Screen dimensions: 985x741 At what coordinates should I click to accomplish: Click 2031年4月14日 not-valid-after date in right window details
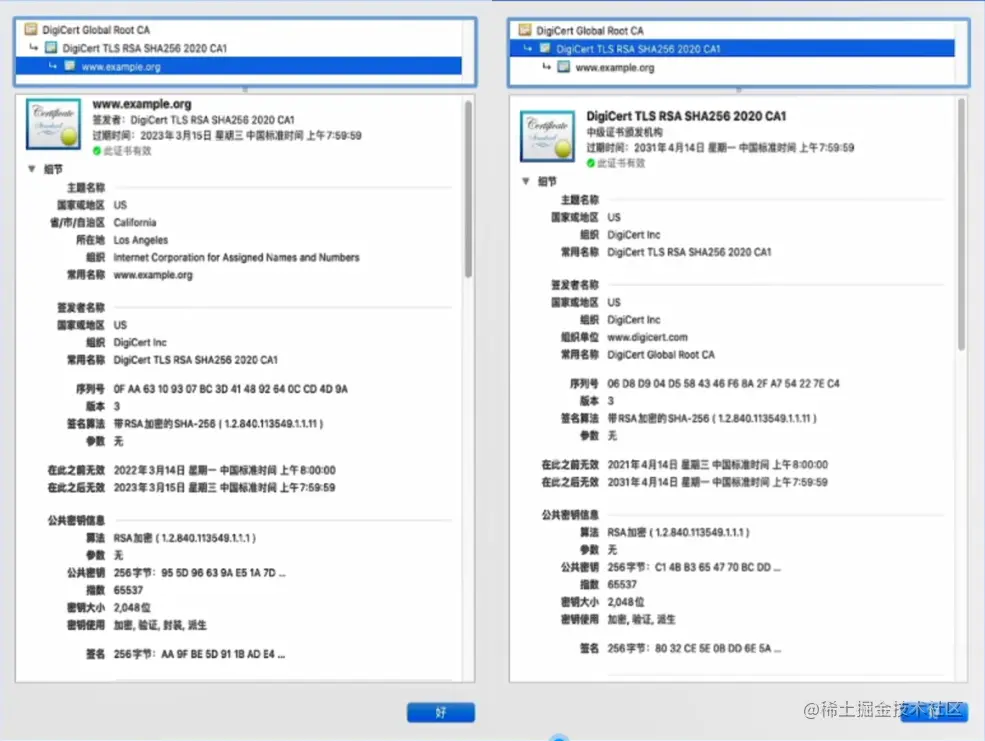pyautogui.click(x=717, y=482)
